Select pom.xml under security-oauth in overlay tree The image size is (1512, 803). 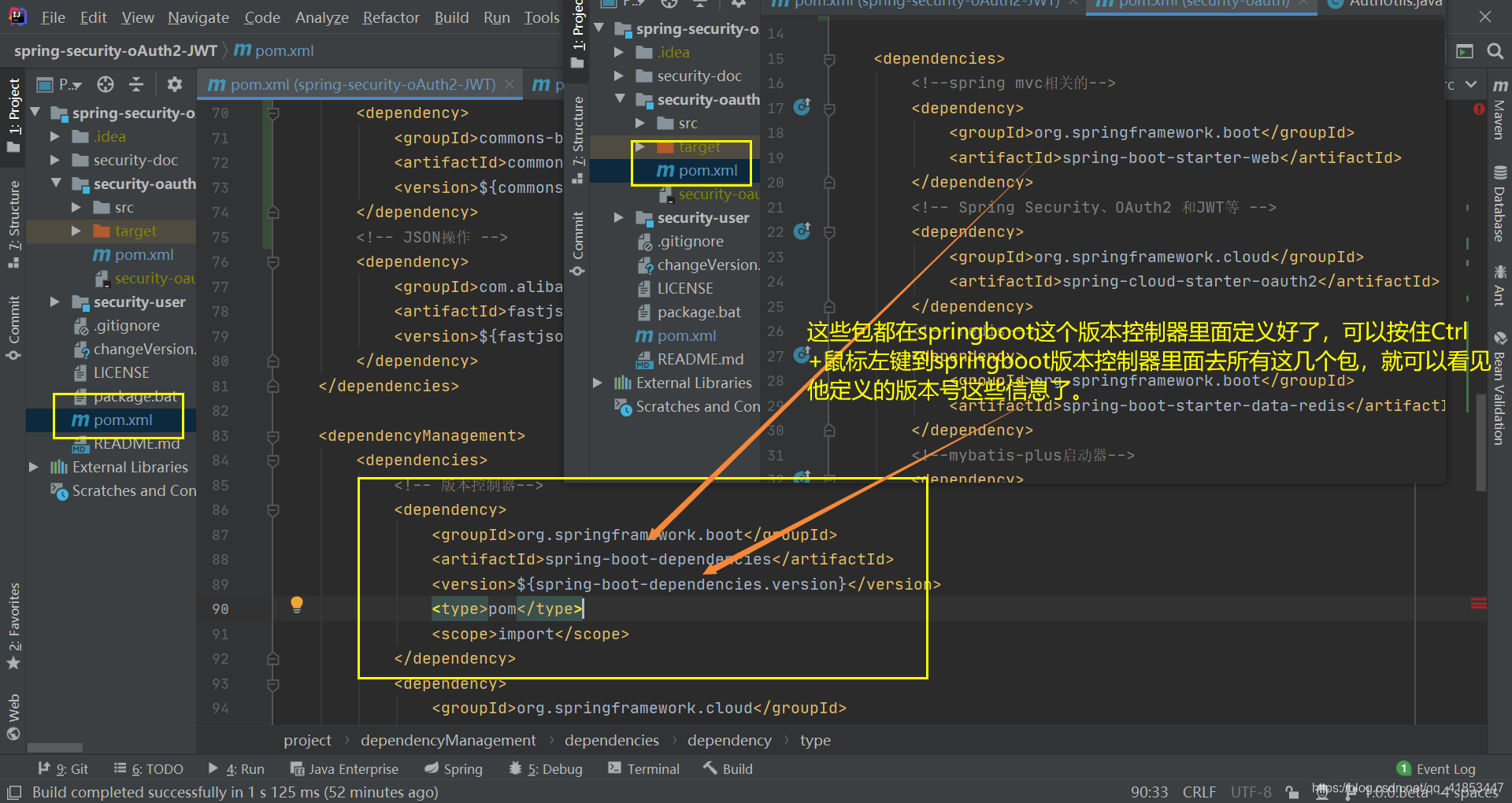[697, 170]
